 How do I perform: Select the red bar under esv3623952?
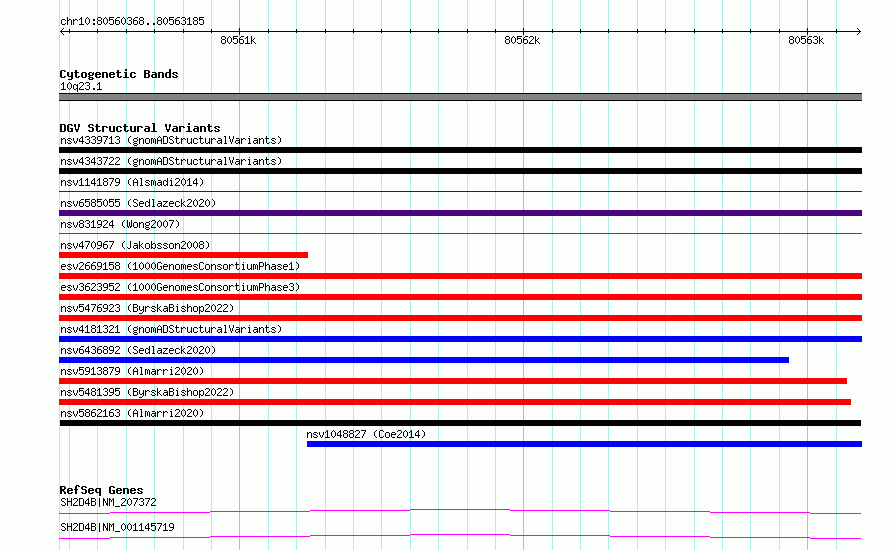(x=460, y=297)
